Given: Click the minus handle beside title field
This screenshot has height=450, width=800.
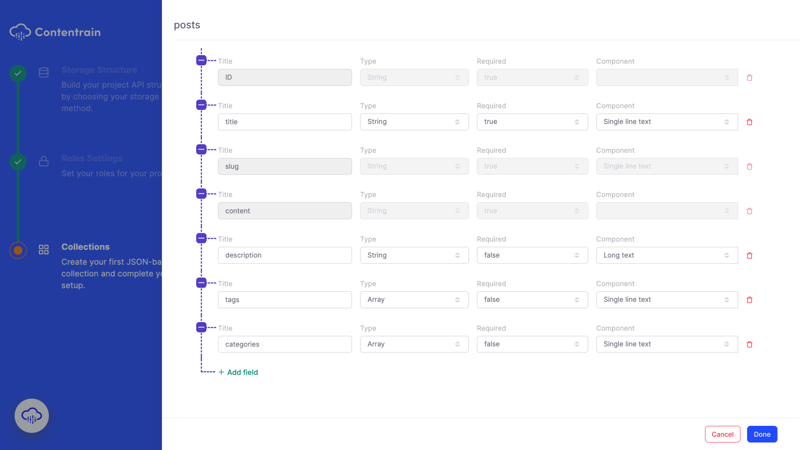Looking at the screenshot, I should coord(201,105).
